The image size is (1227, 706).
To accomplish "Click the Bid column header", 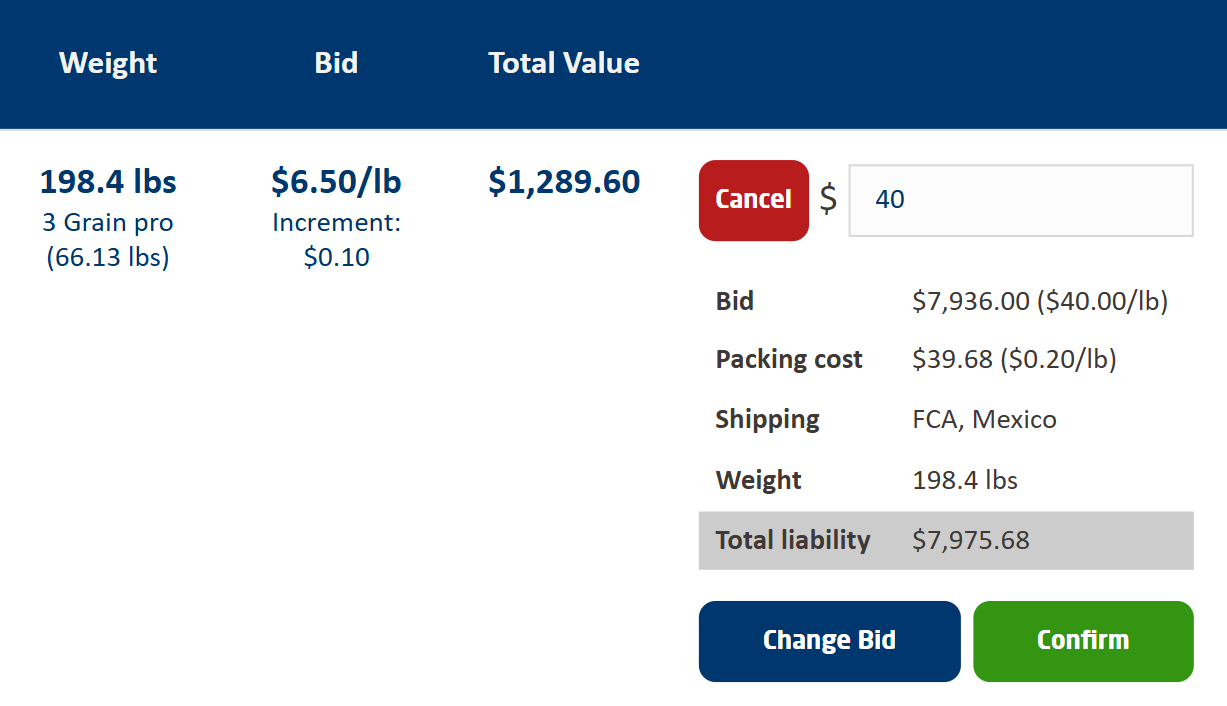I will point(336,62).
